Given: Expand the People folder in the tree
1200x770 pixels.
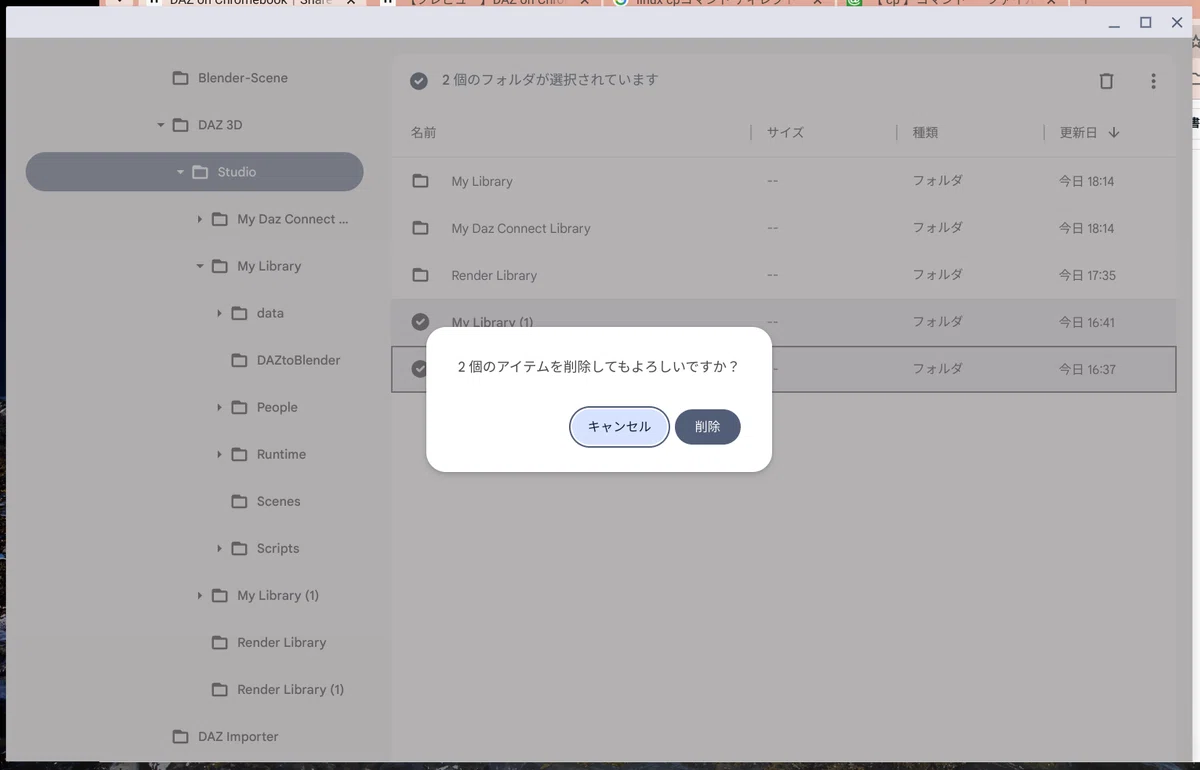Looking at the screenshot, I should [x=219, y=407].
